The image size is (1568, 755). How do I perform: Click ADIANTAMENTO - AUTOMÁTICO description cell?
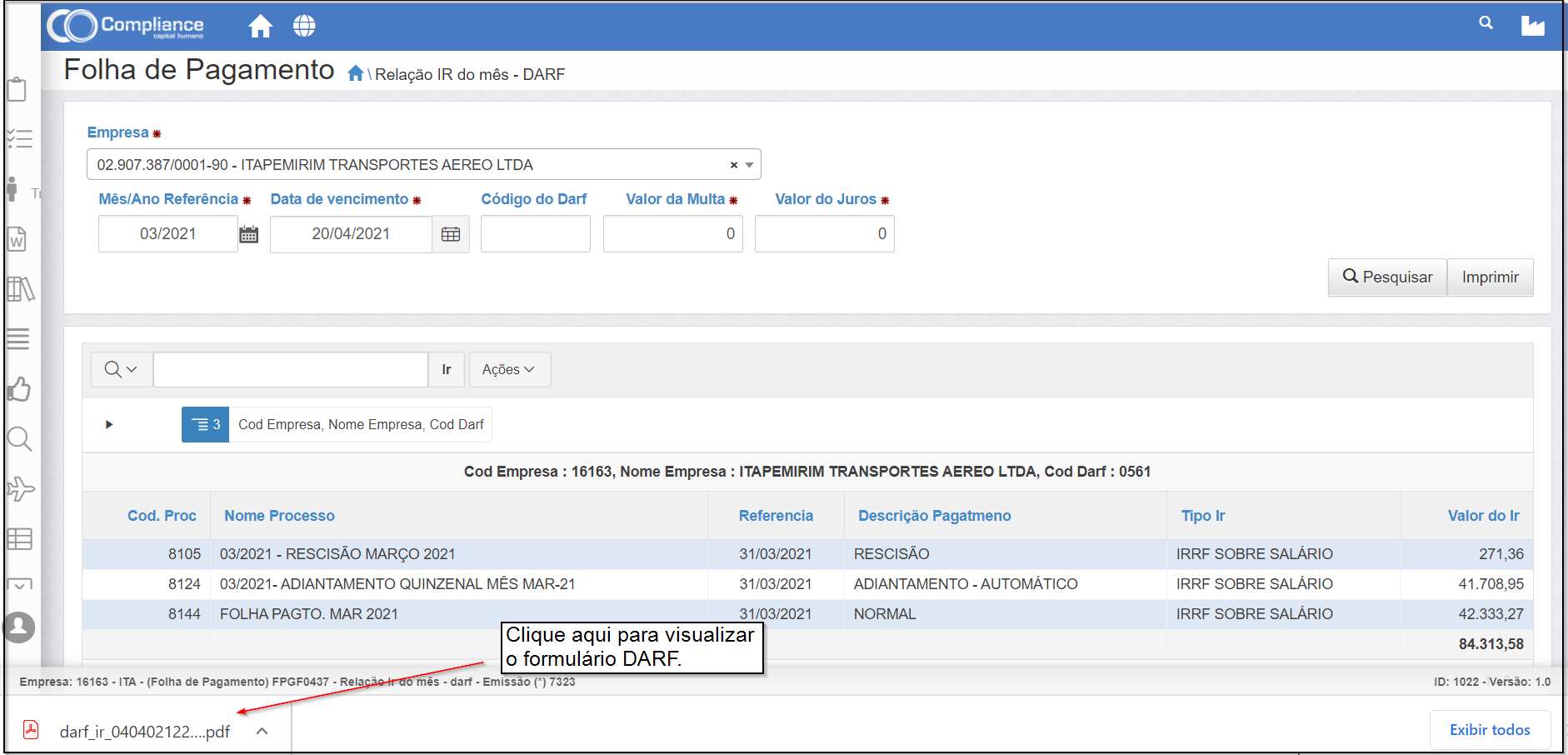click(966, 584)
